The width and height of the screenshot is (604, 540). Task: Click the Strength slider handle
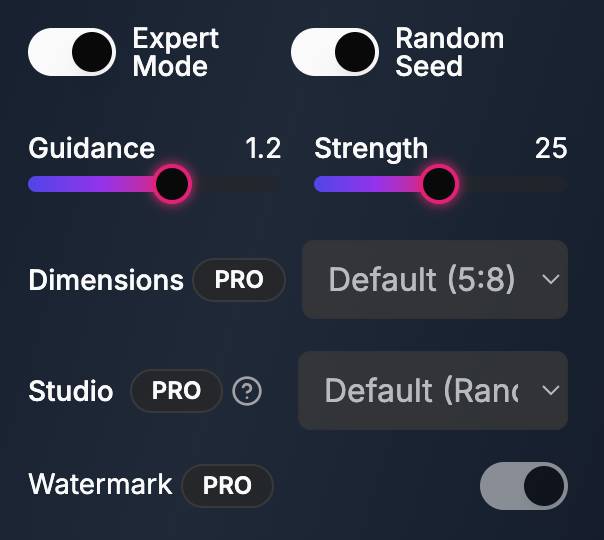pyautogui.click(x=438, y=184)
